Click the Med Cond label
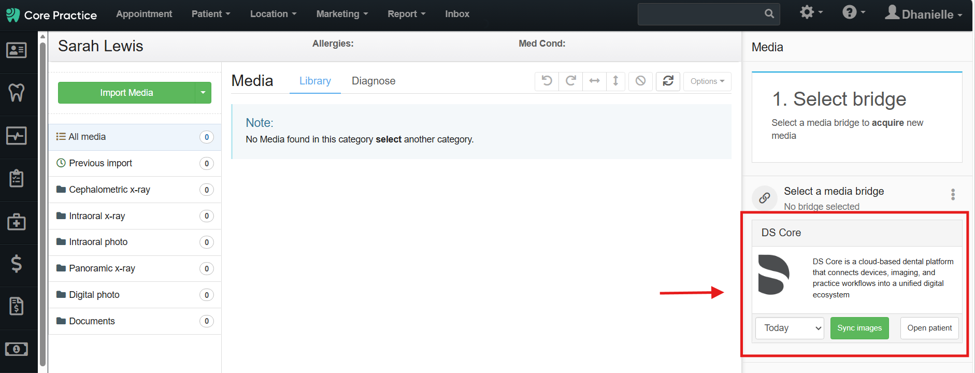Image resolution: width=975 pixels, height=373 pixels. point(542,44)
